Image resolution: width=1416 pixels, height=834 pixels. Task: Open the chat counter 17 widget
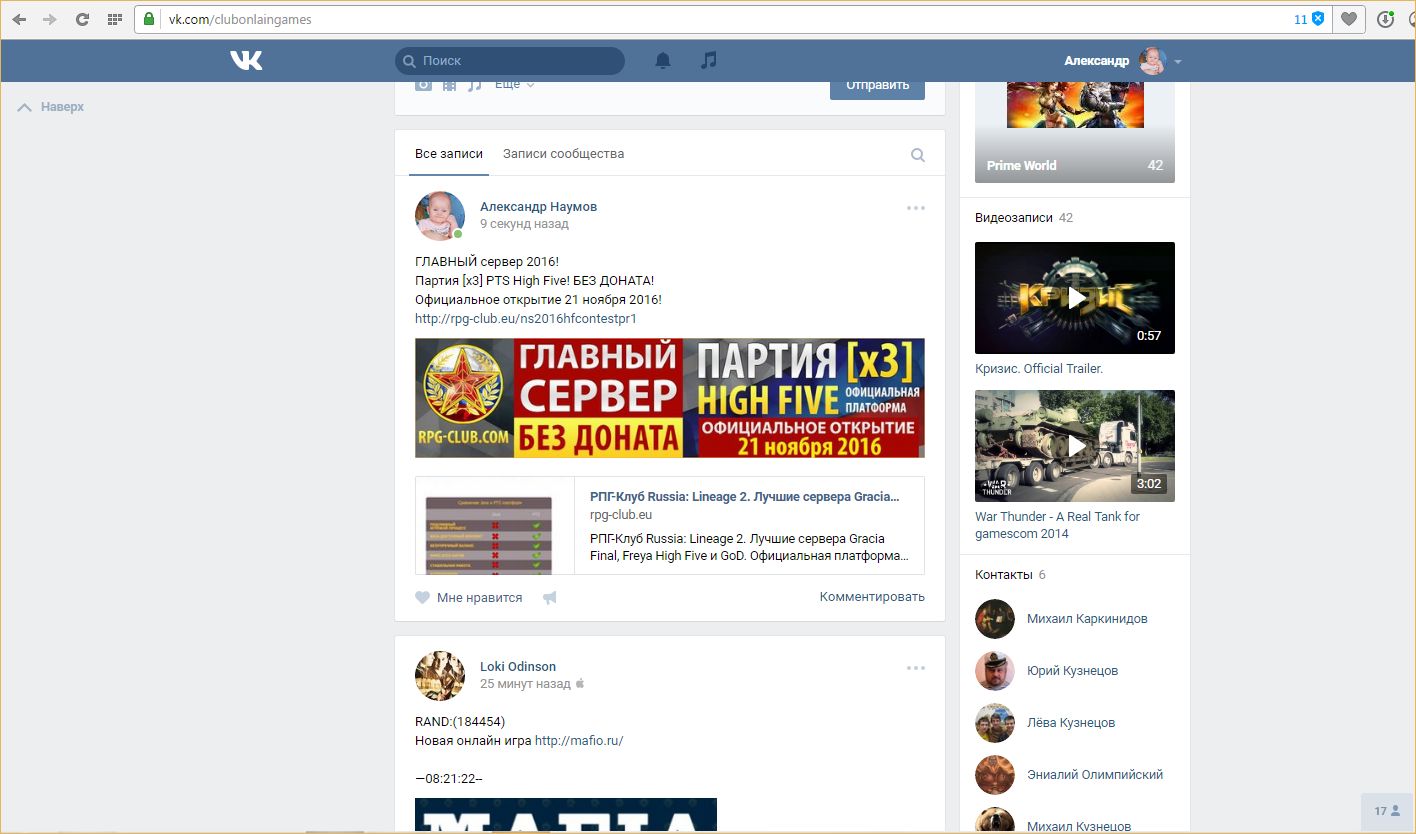[x=1387, y=811]
